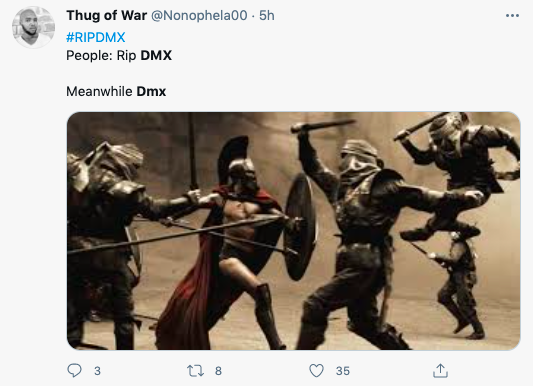The width and height of the screenshot is (533, 386).
Task: Open the share upload icon
Action: point(440,370)
